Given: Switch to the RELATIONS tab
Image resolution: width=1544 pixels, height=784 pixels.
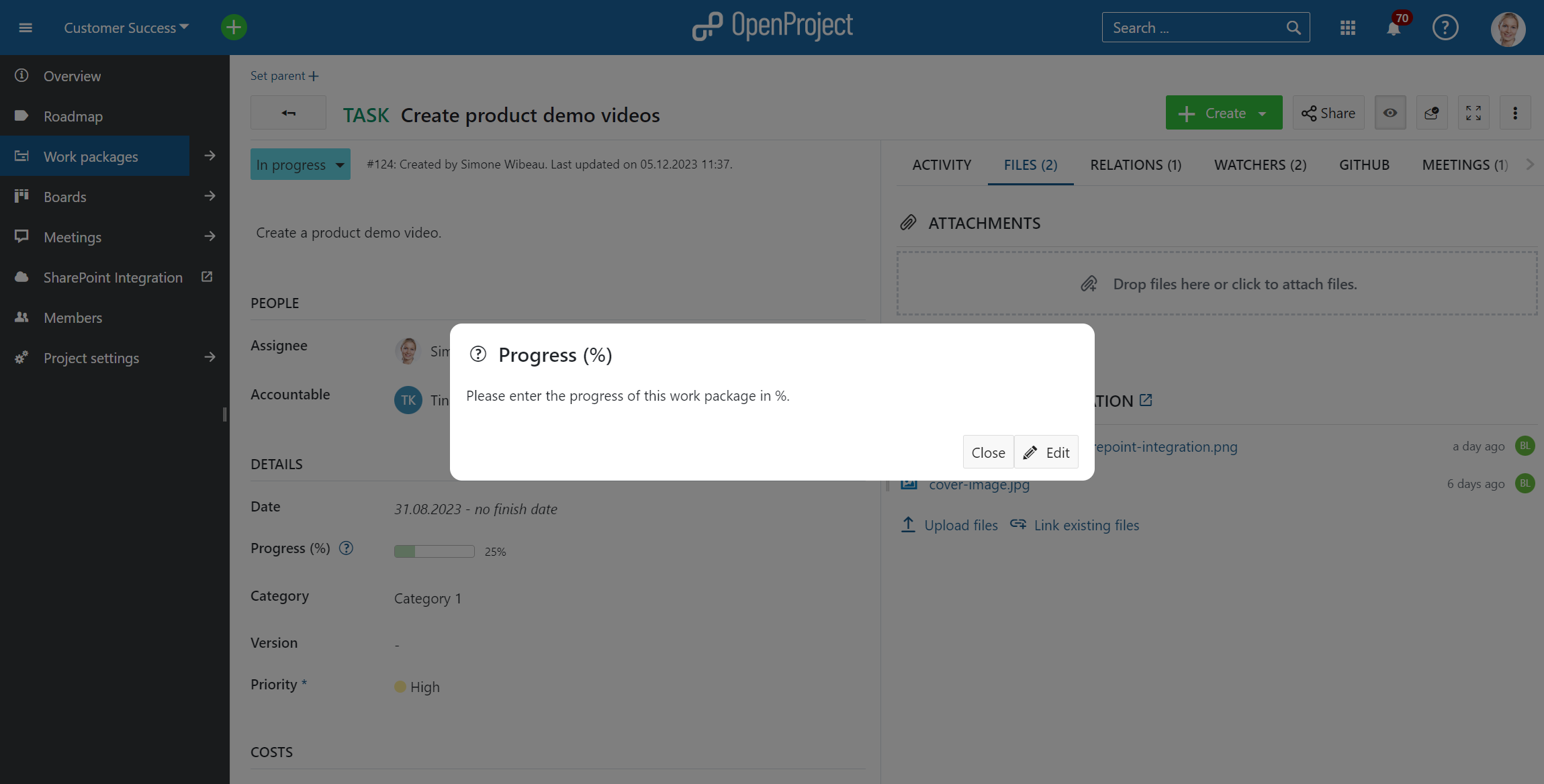Looking at the screenshot, I should 1135,164.
